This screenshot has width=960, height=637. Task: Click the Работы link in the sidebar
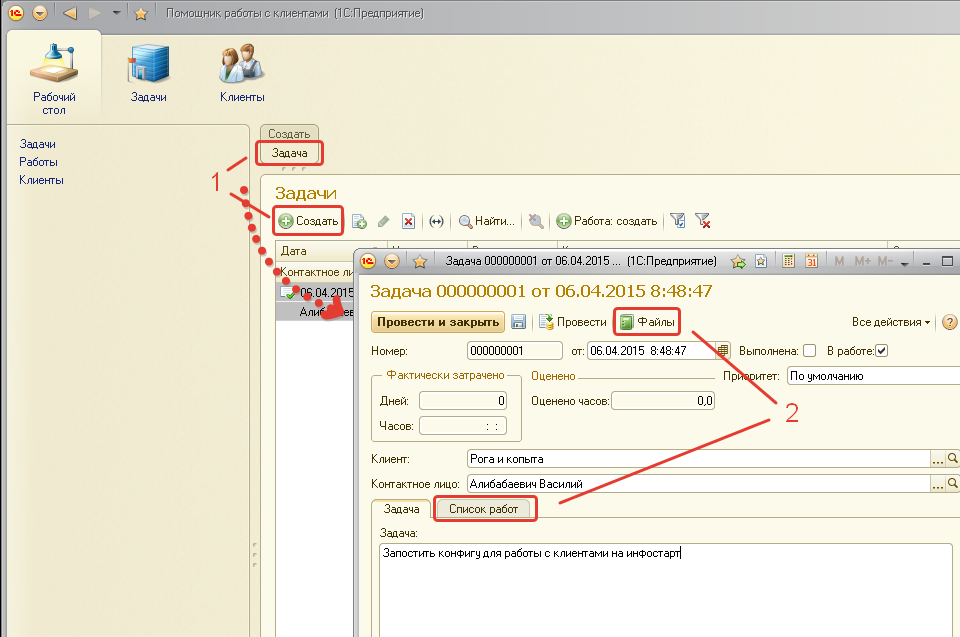[x=38, y=162]
